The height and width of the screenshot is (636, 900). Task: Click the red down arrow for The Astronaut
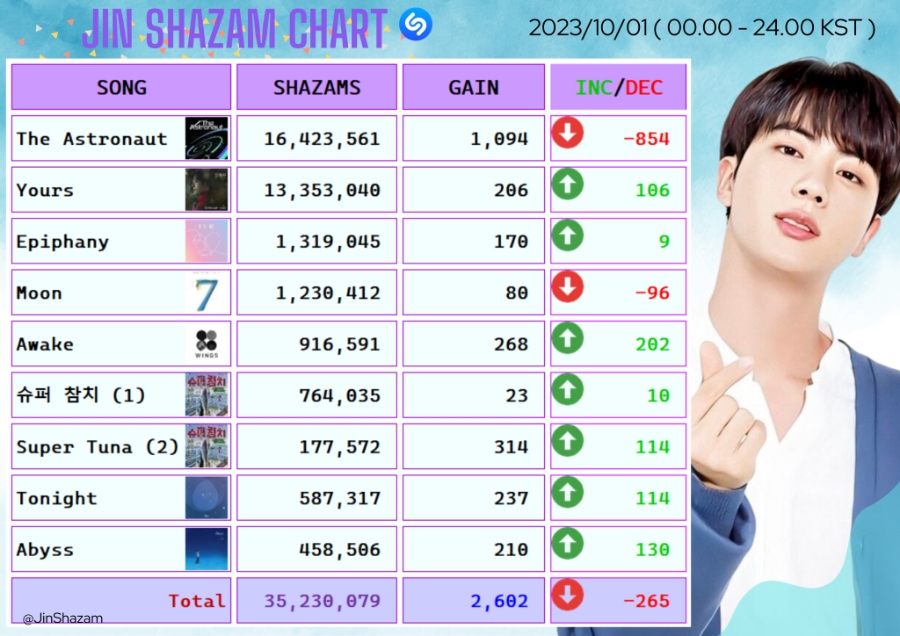point(568,133)
